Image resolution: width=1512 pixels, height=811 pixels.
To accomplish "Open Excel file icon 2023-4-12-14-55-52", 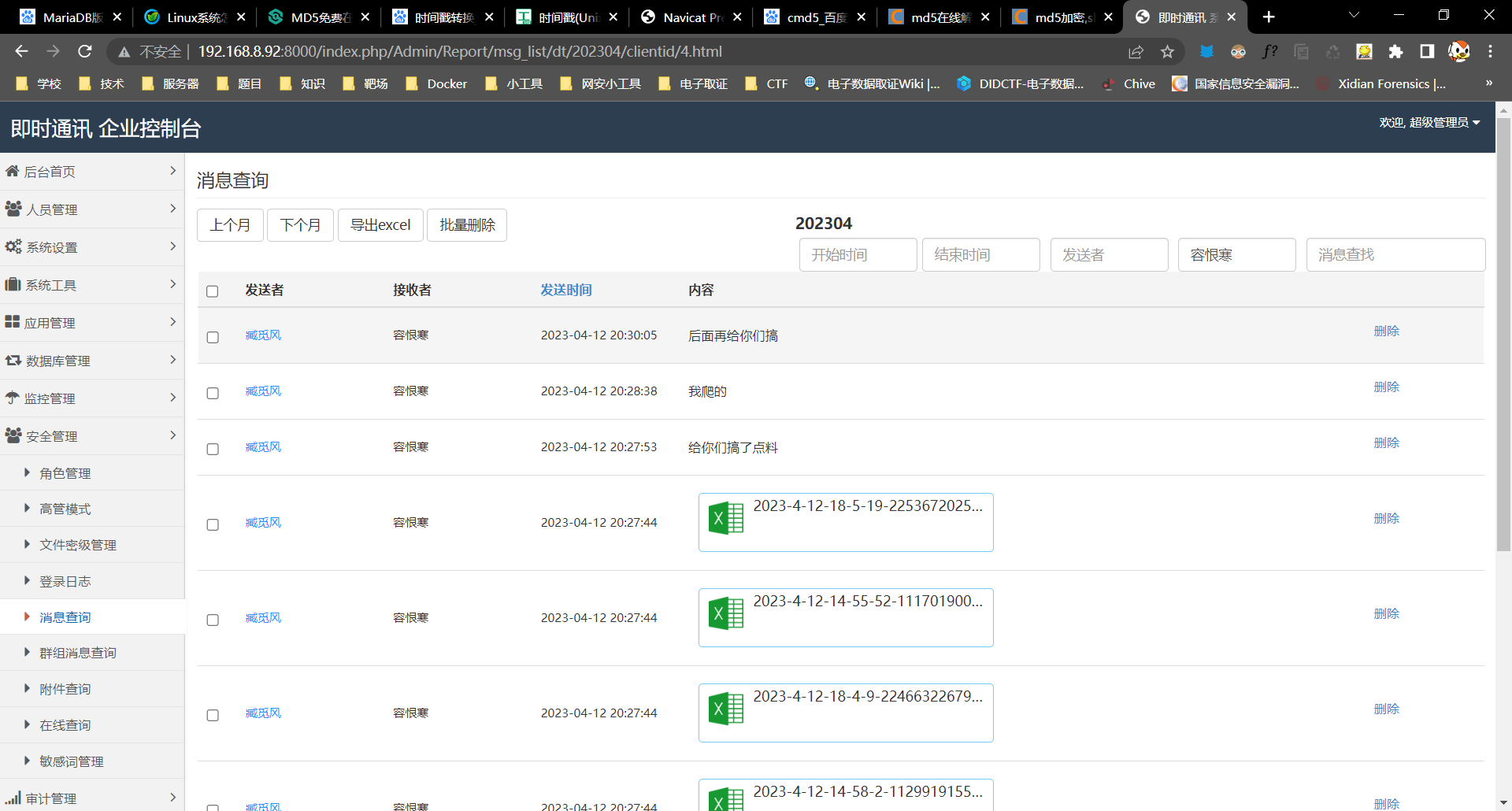I will coord(726,613).
